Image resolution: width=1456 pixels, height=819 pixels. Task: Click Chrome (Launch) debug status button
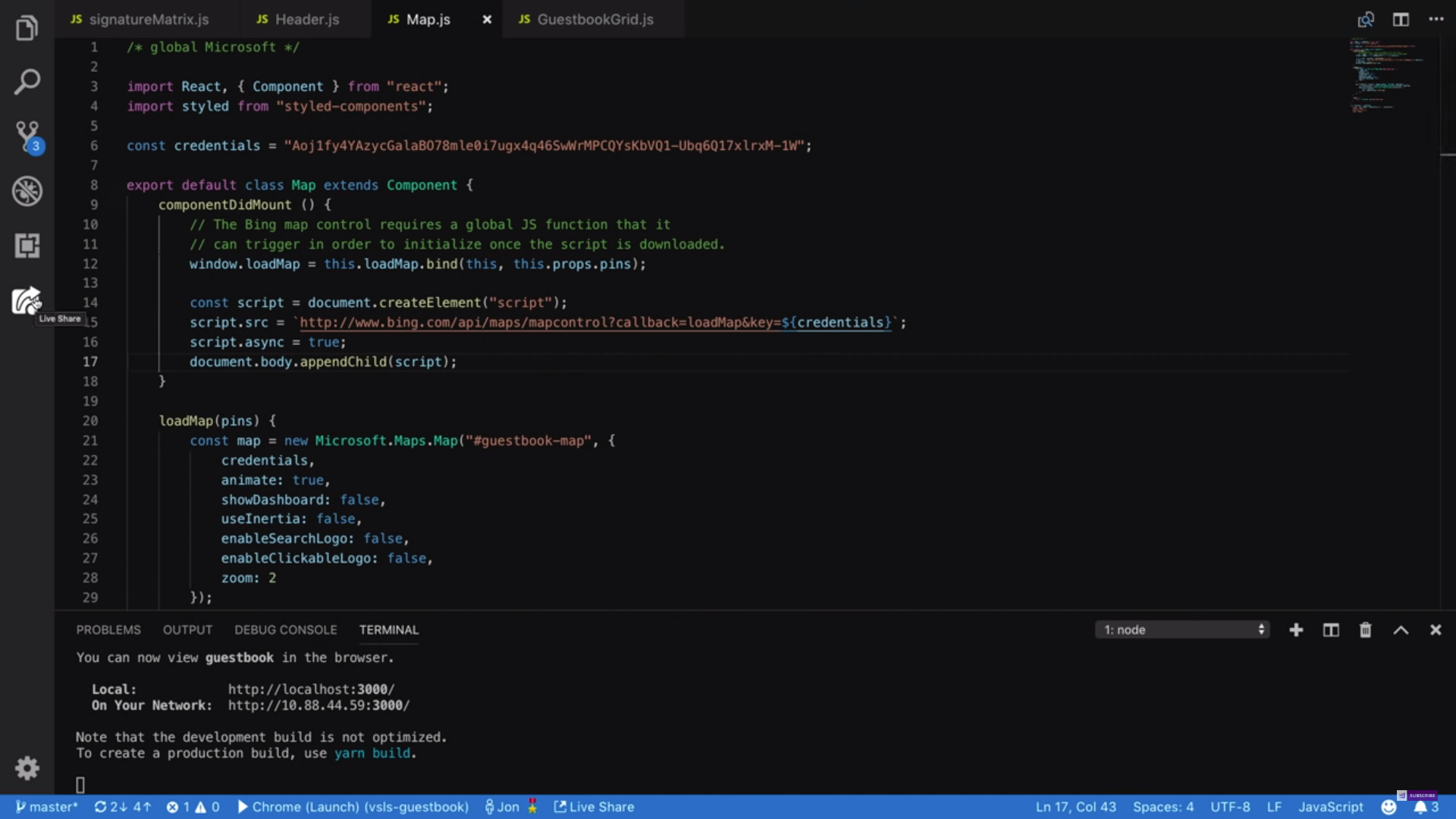point(353,807)
